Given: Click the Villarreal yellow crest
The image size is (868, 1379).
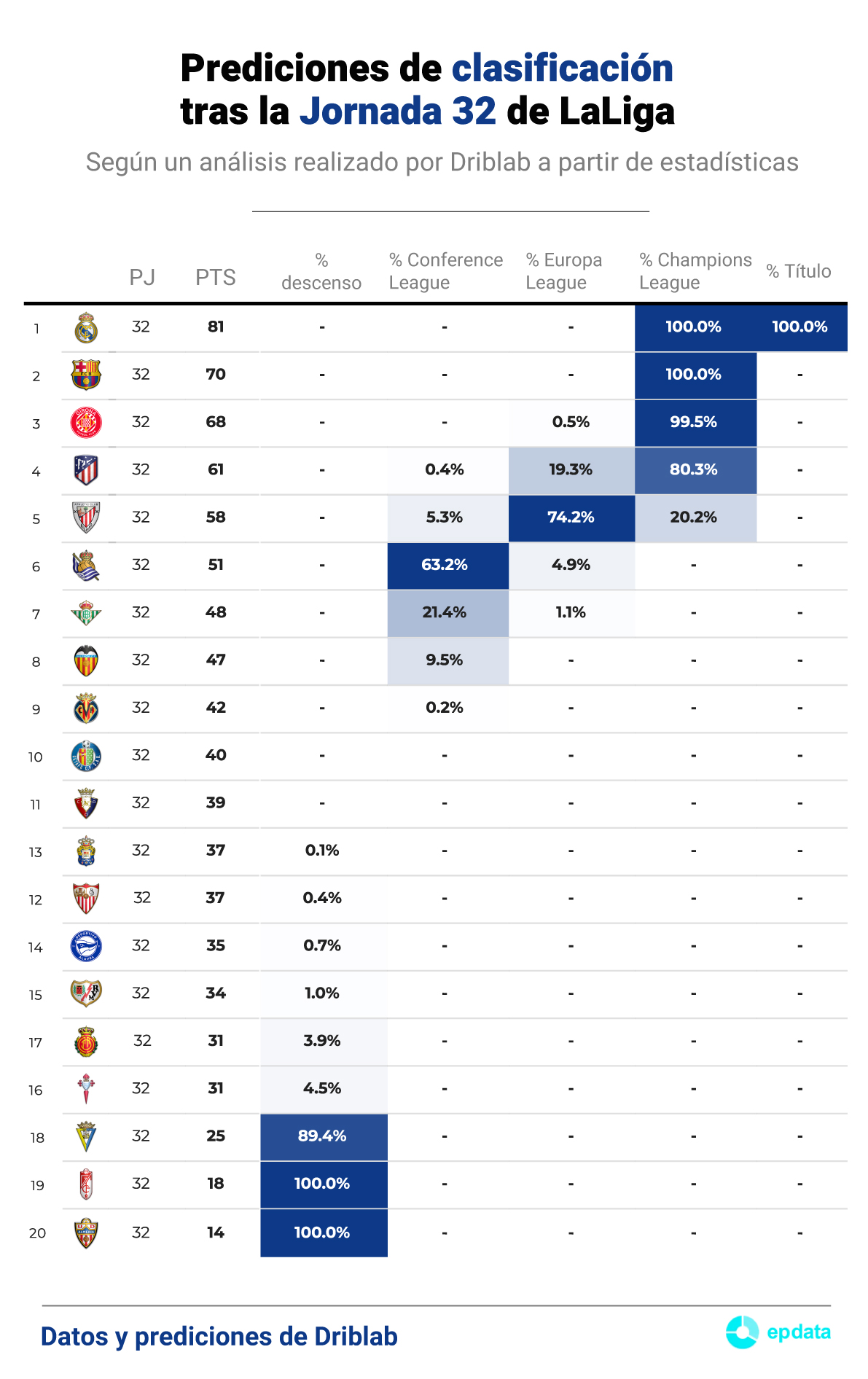Looking at the screenshot, I should [86, 708].
